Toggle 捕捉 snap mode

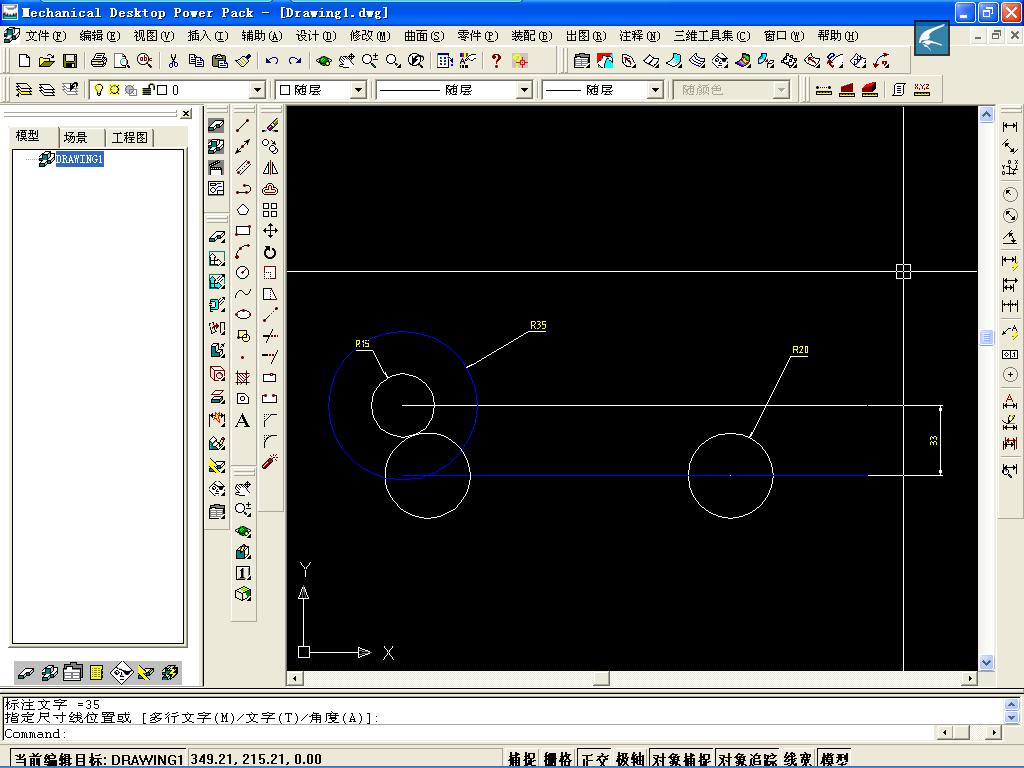[522, 759]
